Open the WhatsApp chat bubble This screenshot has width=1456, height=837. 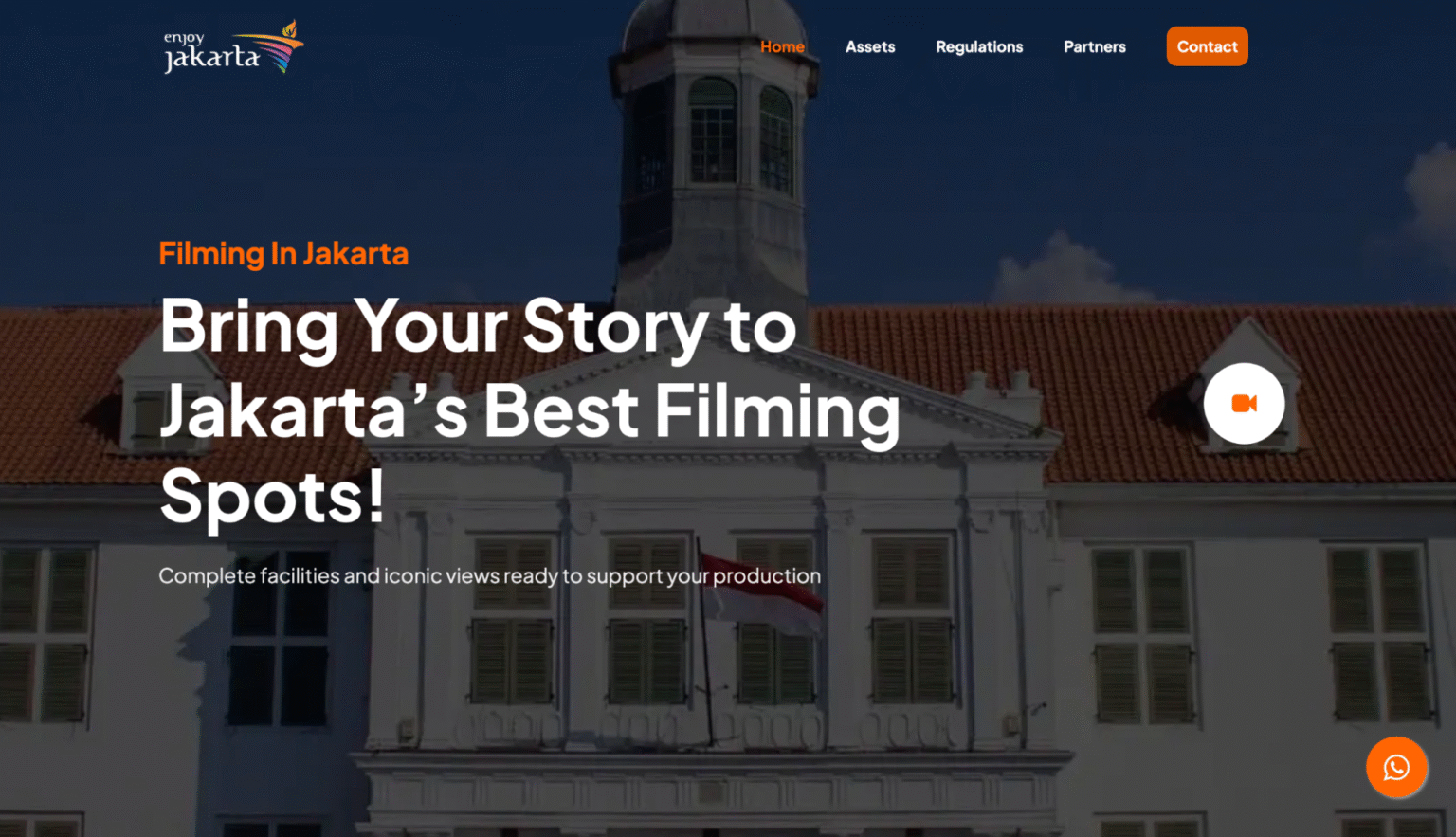coord(1395,767)
